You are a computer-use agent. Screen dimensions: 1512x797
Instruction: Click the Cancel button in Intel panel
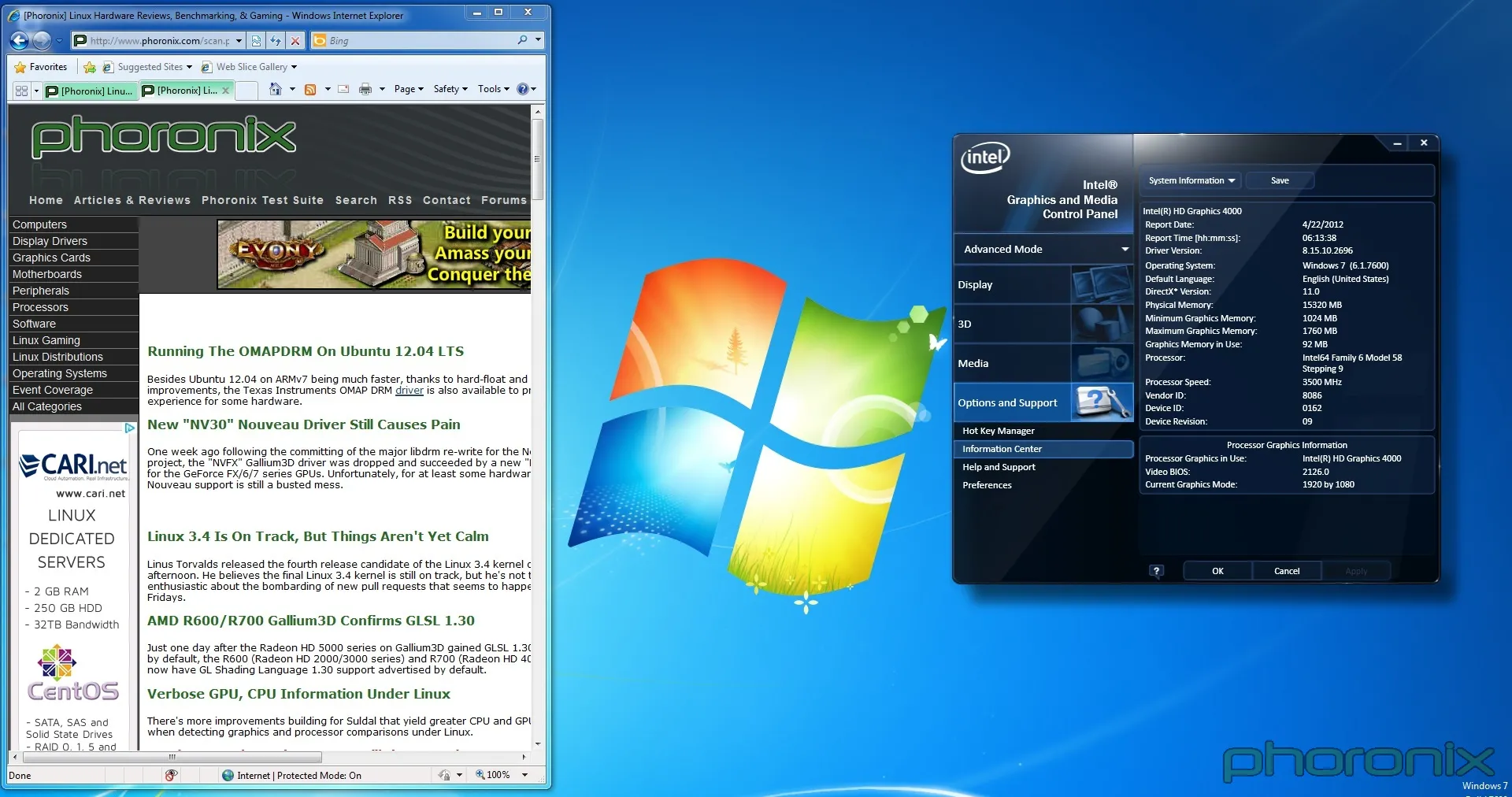1287,571
